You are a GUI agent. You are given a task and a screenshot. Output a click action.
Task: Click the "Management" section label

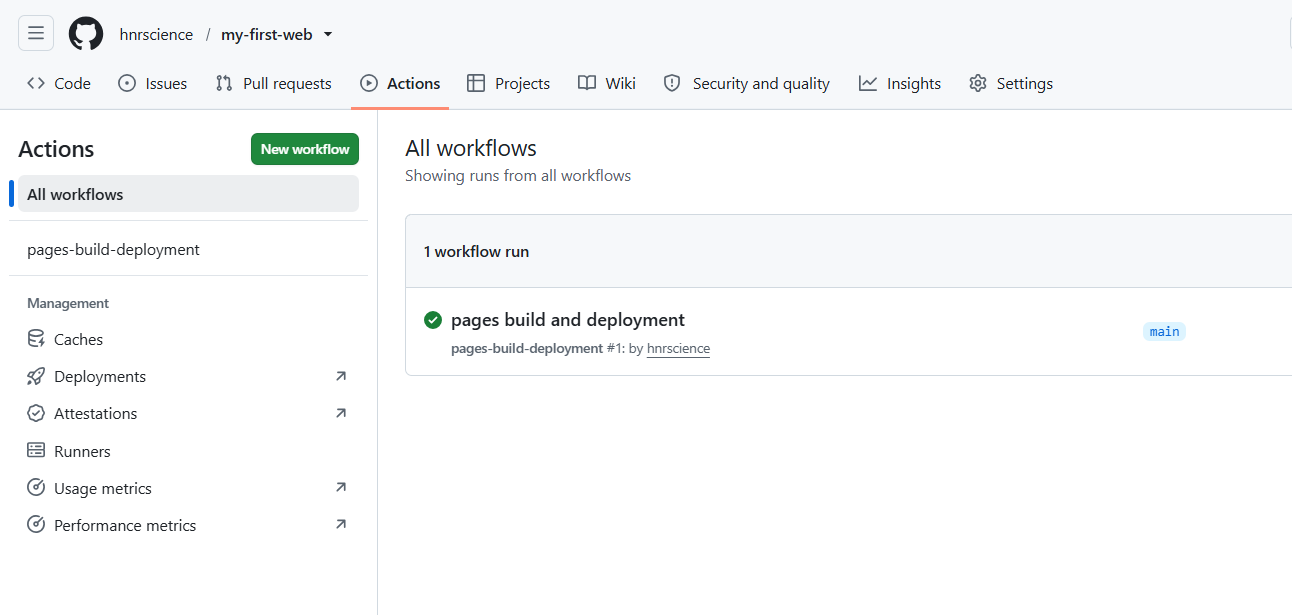[x=68, y=303]
